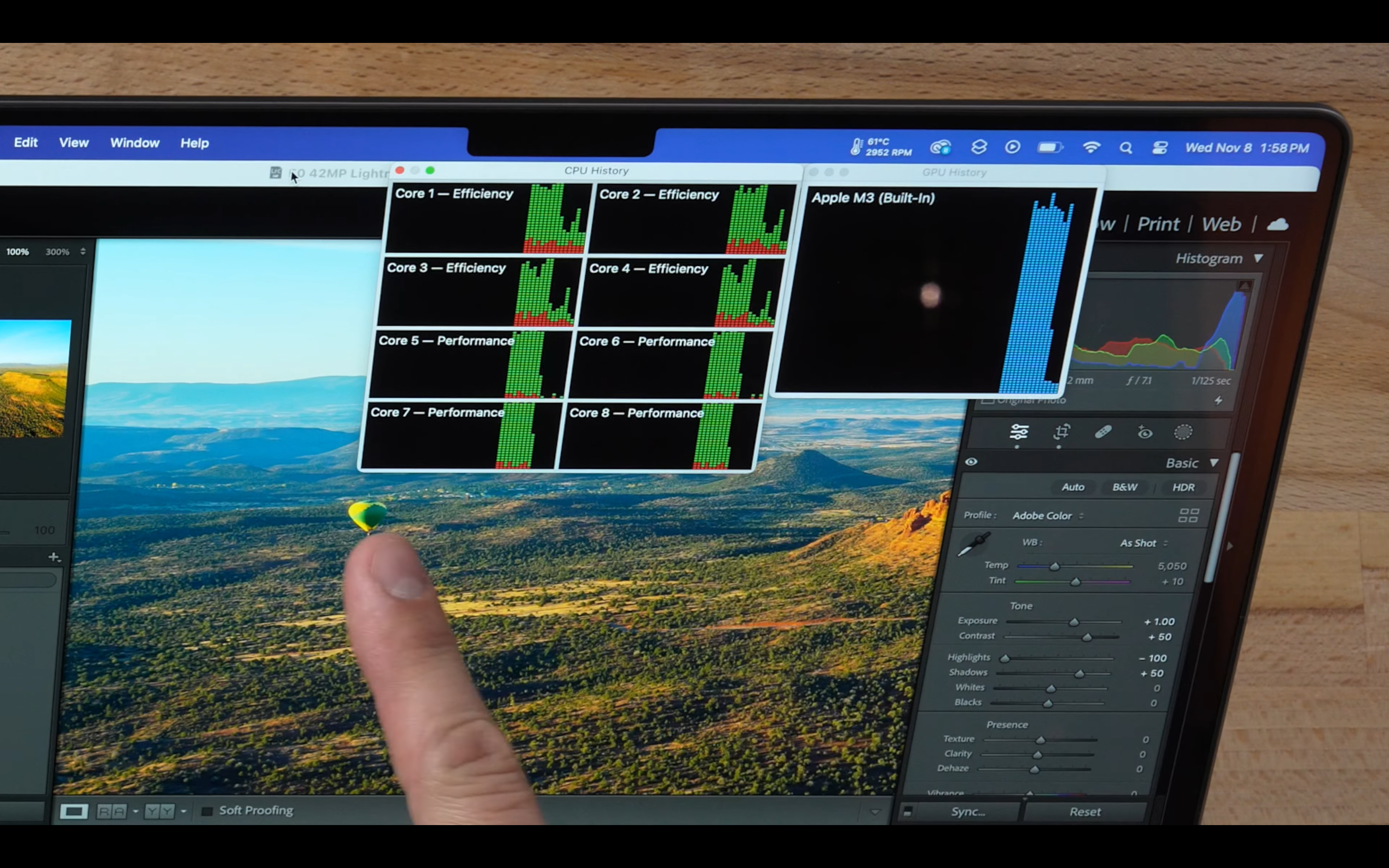
Task: Pick the White Balance eyedropper tool
Action: [974, 543]
